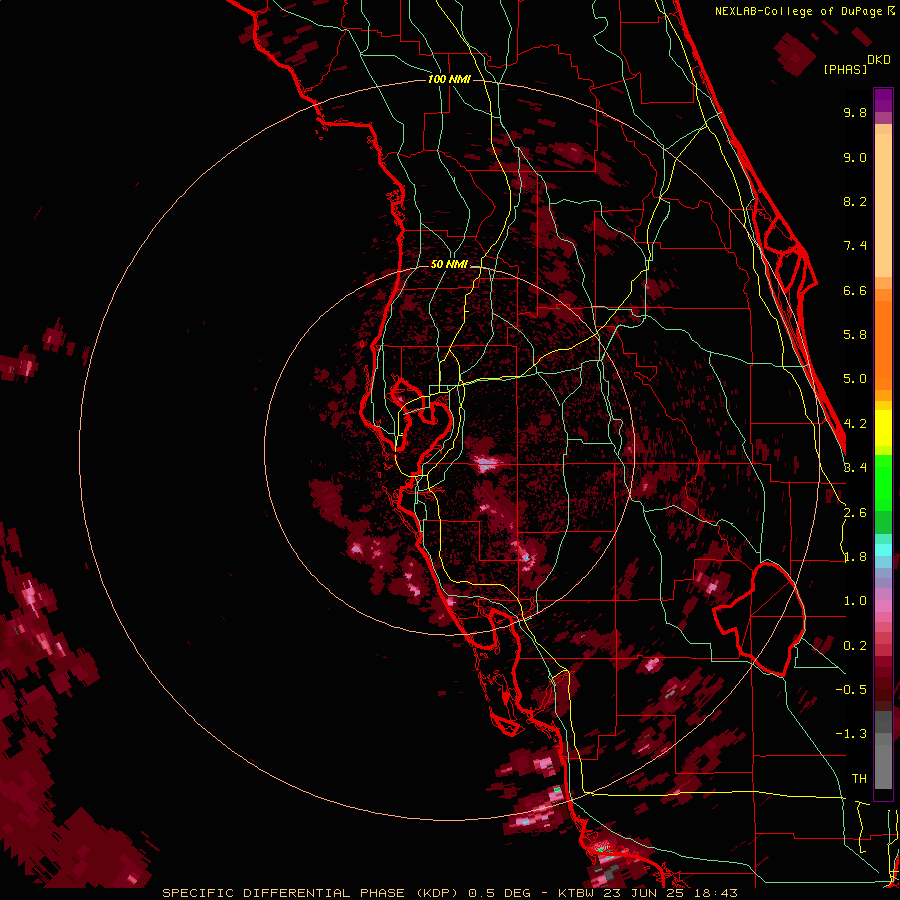Pick the bright green segment of the color bar
The width and height of the screenshot is (900, 900).
tap(883, 482)
